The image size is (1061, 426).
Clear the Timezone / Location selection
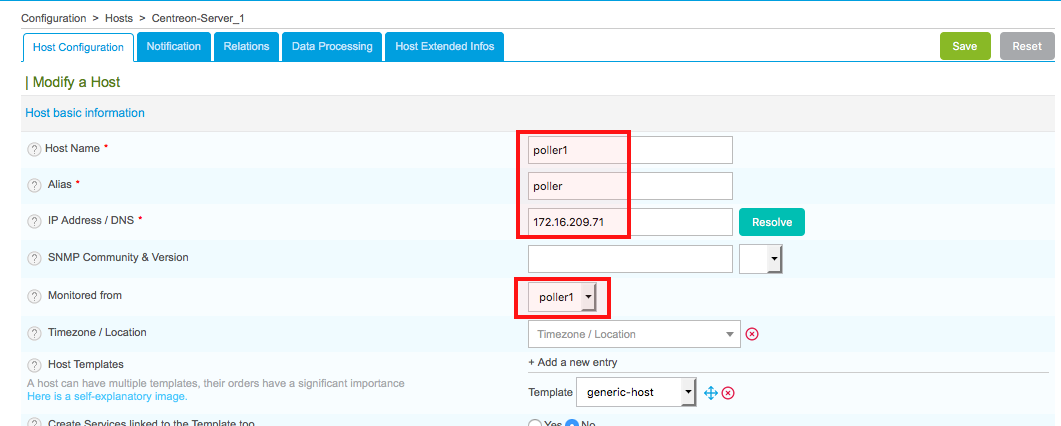point(752,334)
